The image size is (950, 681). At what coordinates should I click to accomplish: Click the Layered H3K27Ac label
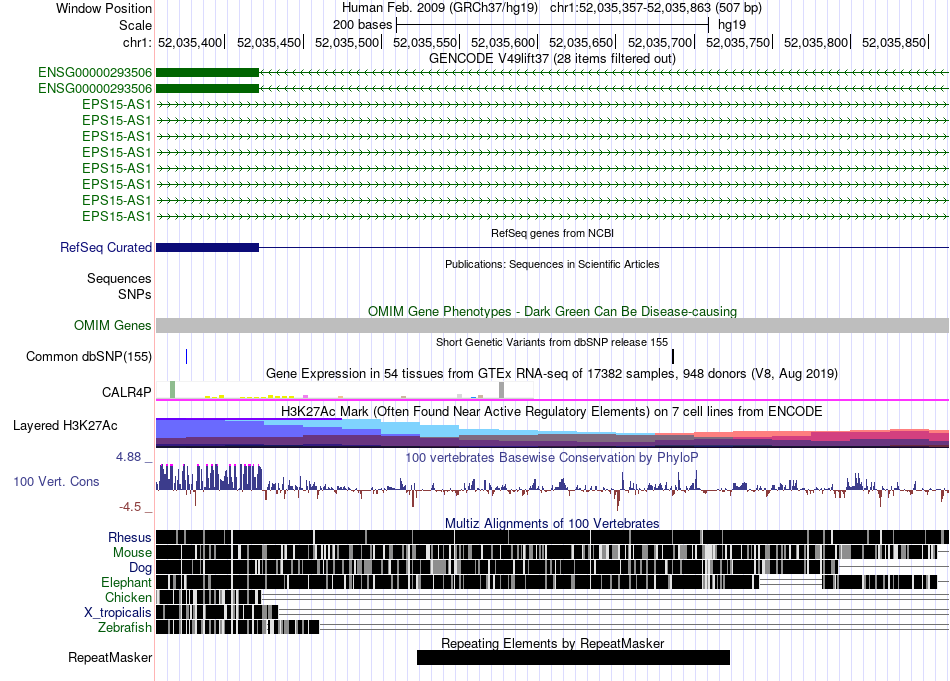(65, 425)
